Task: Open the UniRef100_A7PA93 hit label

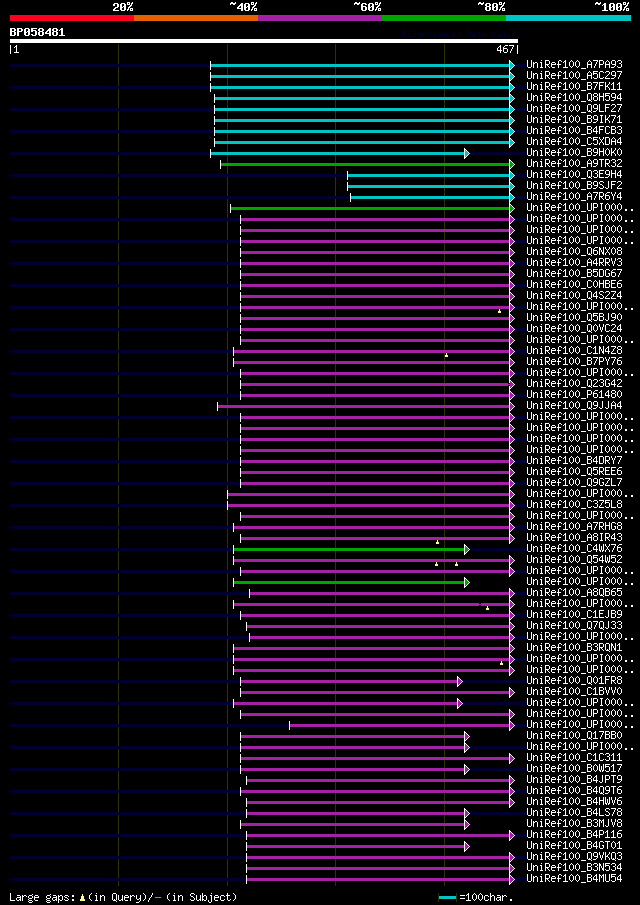Action: [x=574, y=65]
